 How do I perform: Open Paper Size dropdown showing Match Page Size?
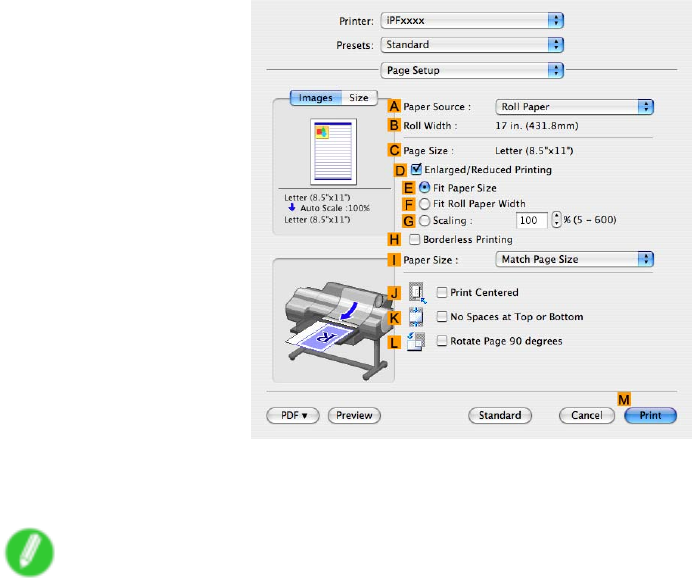575,259
